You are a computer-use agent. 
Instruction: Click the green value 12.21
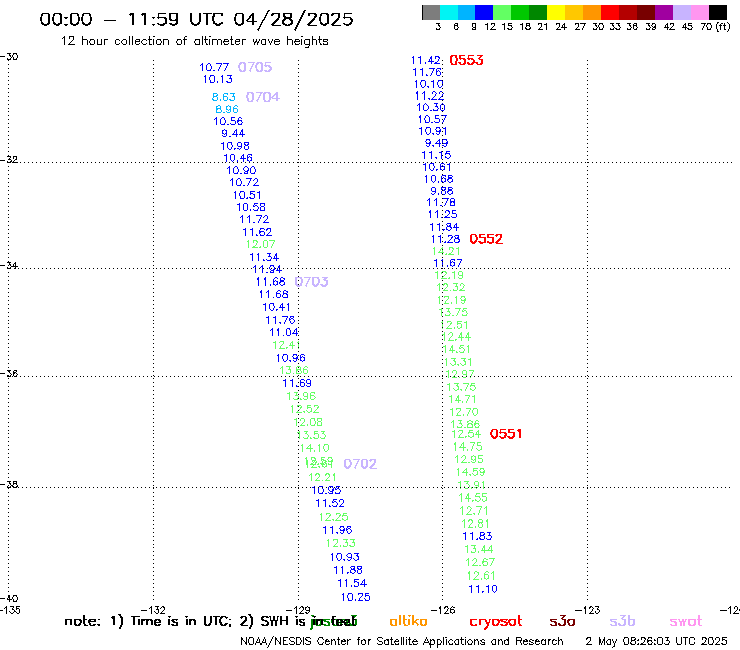click(x=322, y=478)
